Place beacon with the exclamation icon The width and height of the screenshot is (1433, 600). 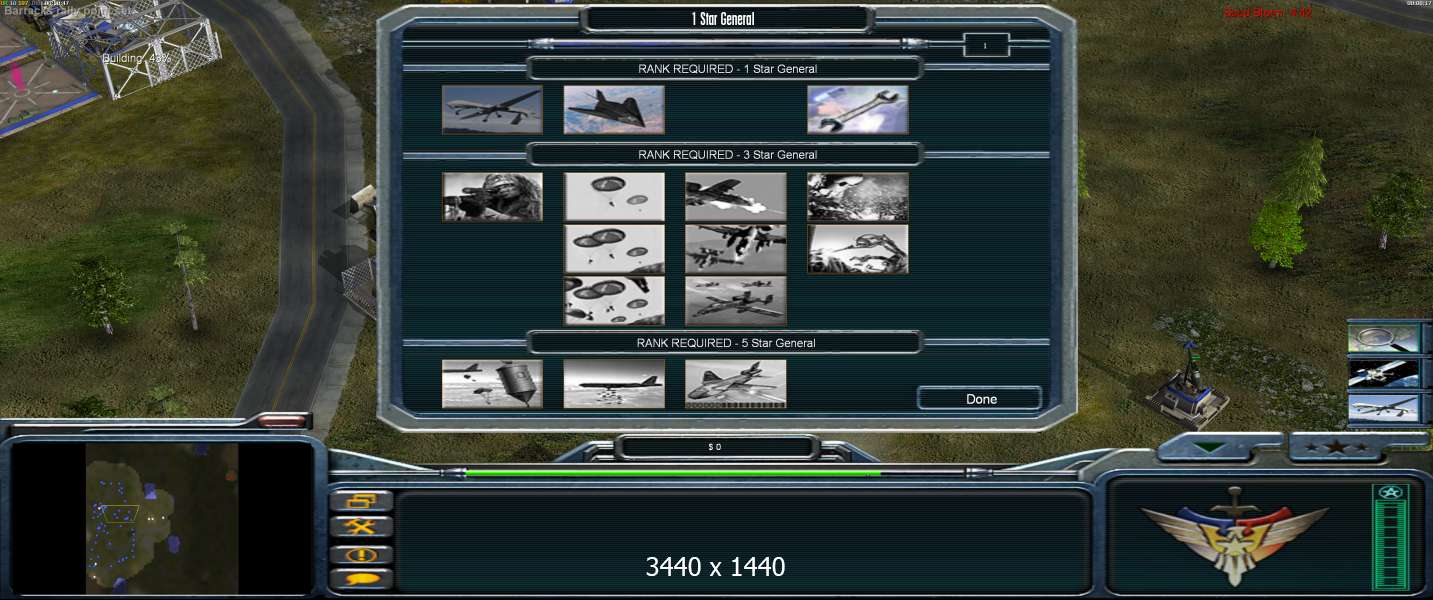361,554
